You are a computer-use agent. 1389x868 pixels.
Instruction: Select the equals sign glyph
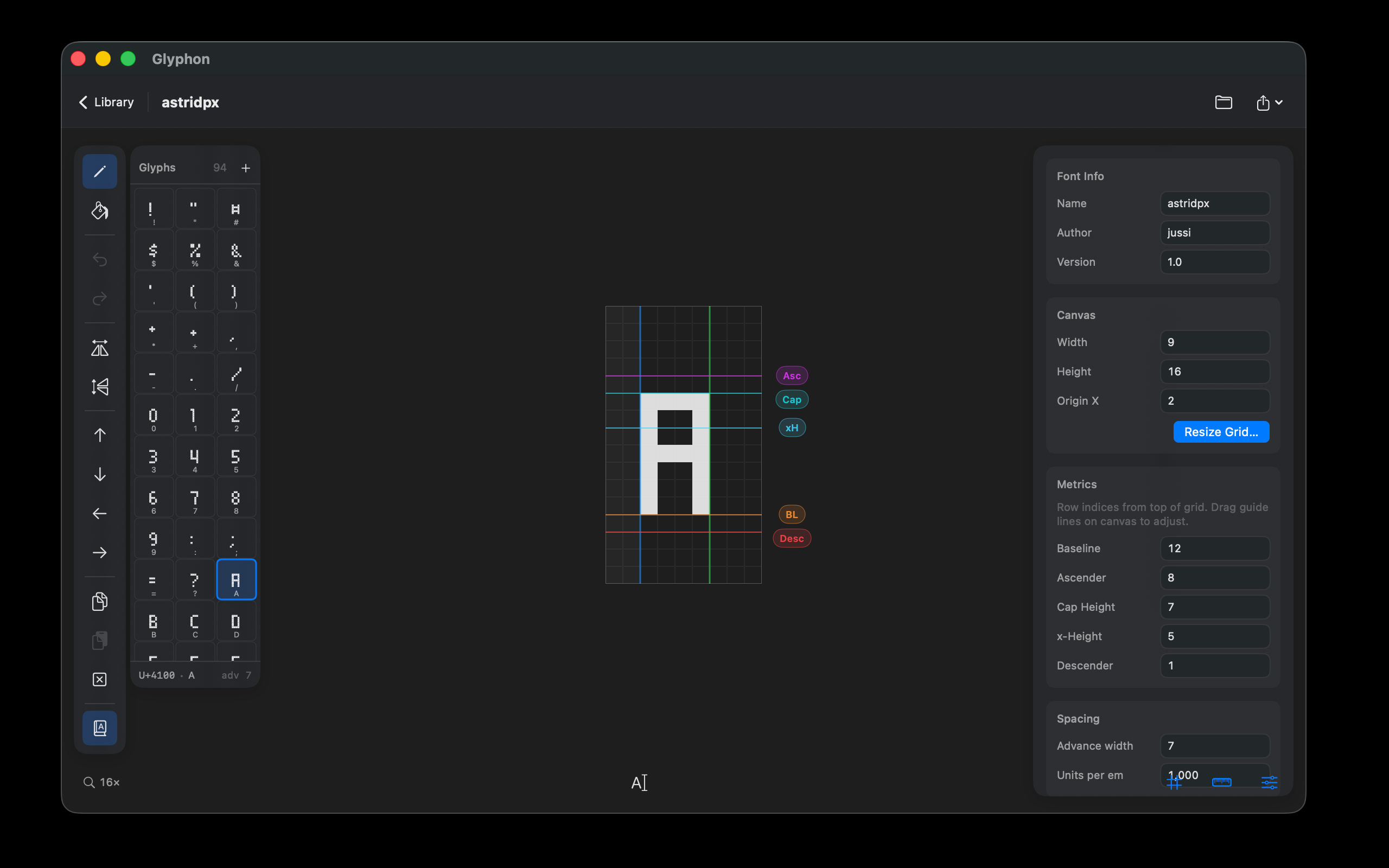click(x=154, y=580)
